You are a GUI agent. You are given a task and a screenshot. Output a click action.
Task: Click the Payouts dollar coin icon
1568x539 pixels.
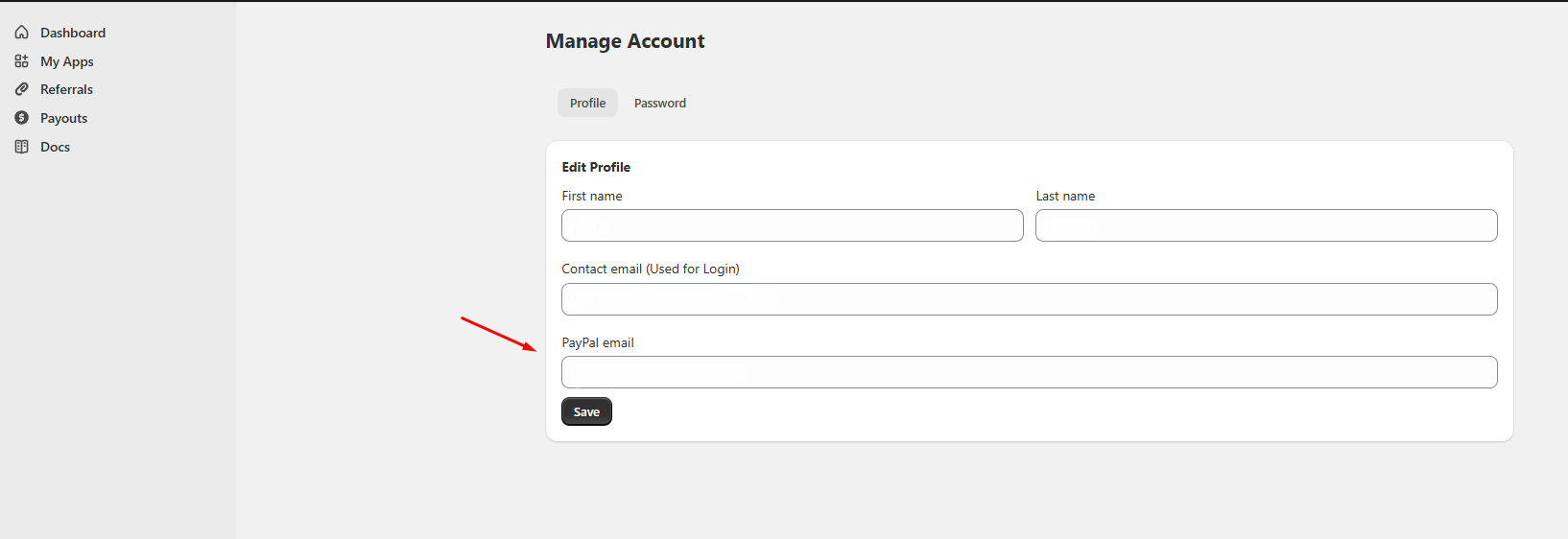point(21,118)
